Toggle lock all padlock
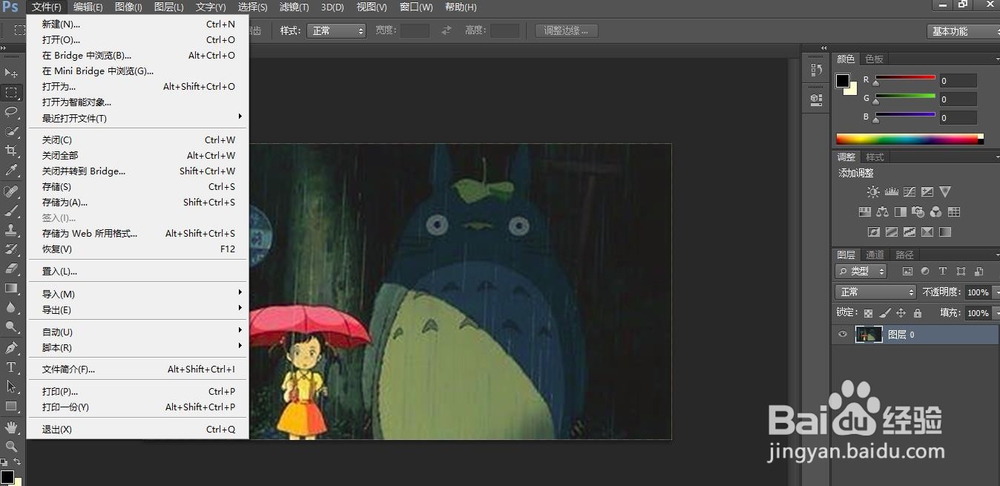The width and height of the screenshot is (1000, 486). tap(917, 313)
